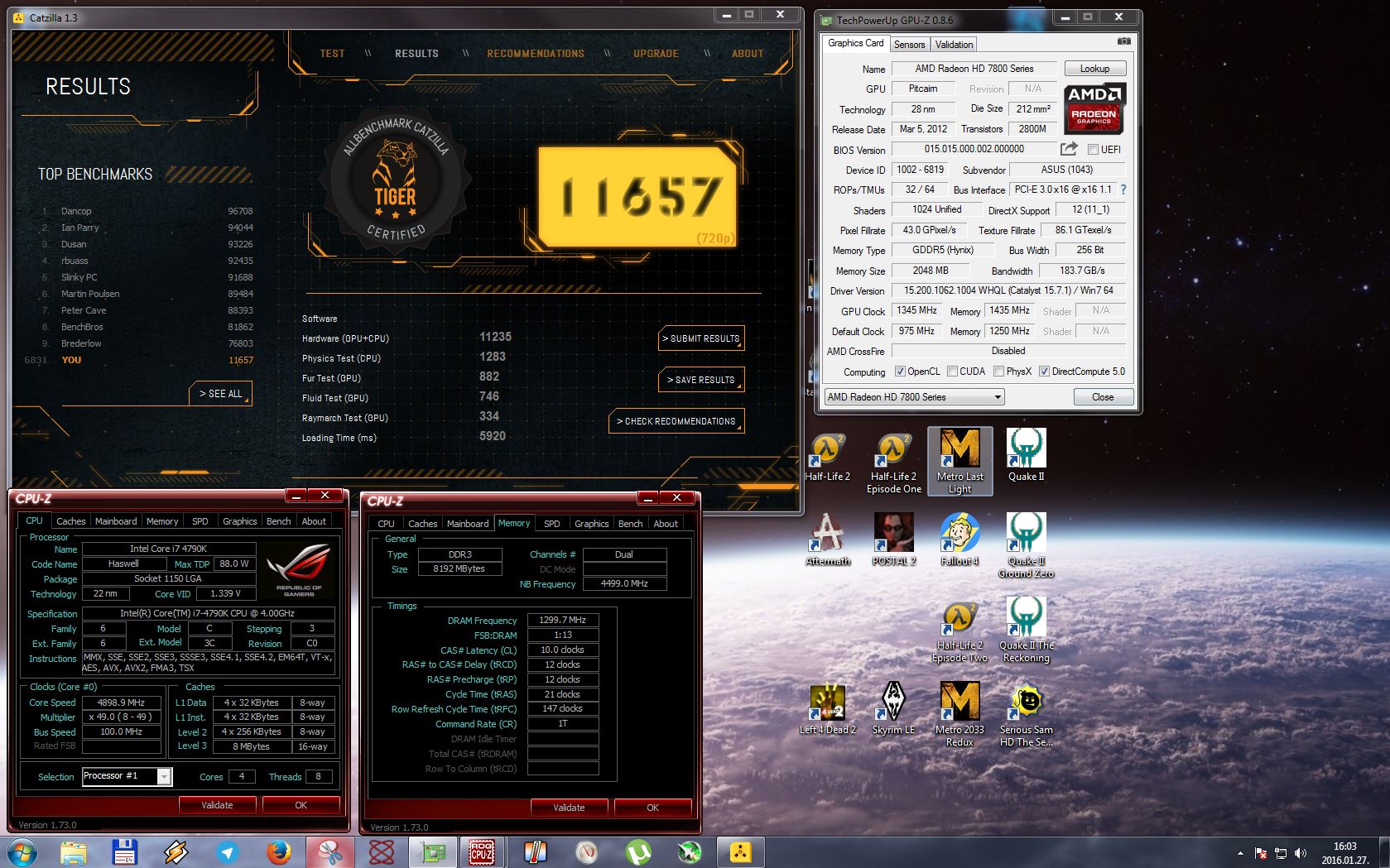Select Half-Life 2 Episode Two icon
This screenshot has width=1390, height=868.
(x=960, y=631)
